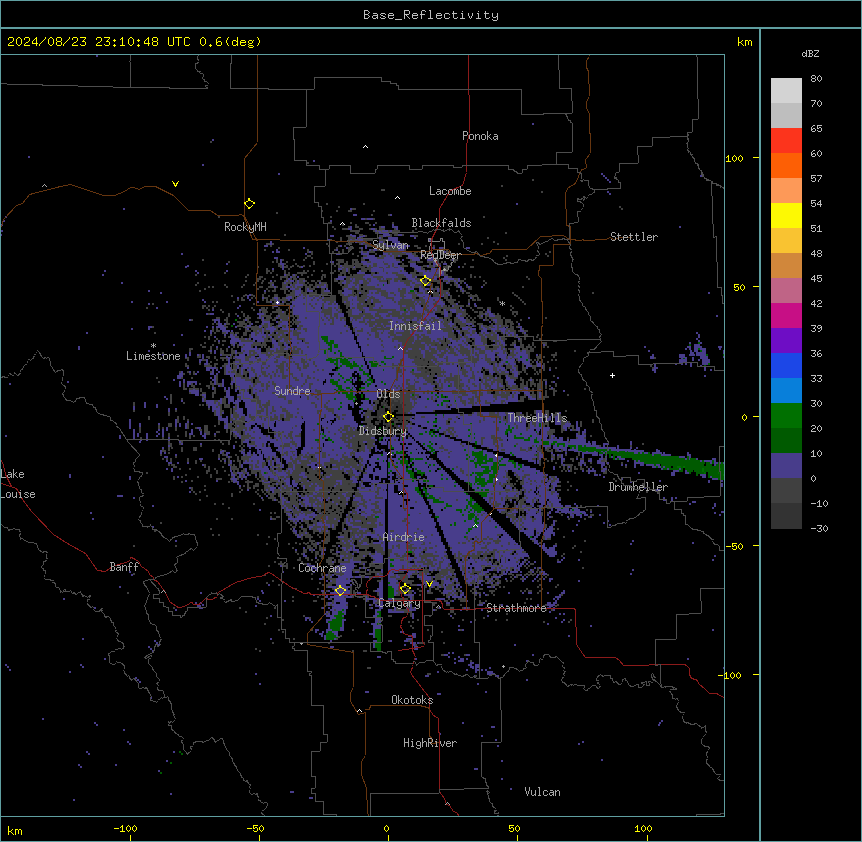
Task: Select the Ponoka city label
Action: pyautogui.click(x=480, y=136)
